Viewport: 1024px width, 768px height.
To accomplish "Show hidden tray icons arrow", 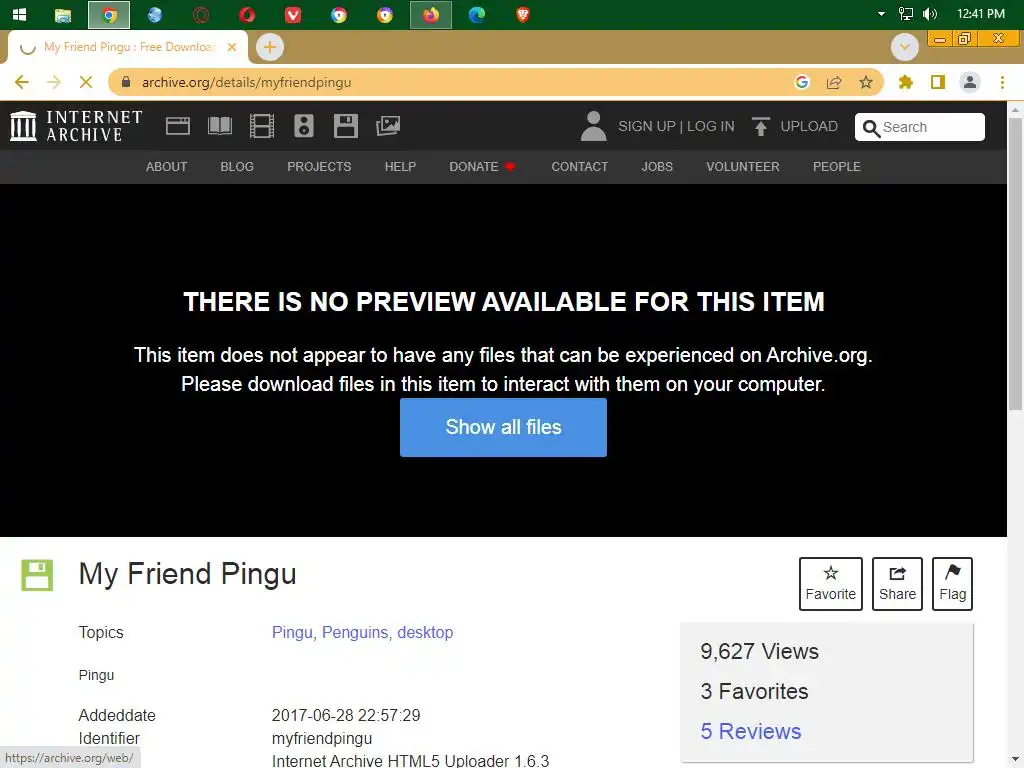I will coord(881,14).
